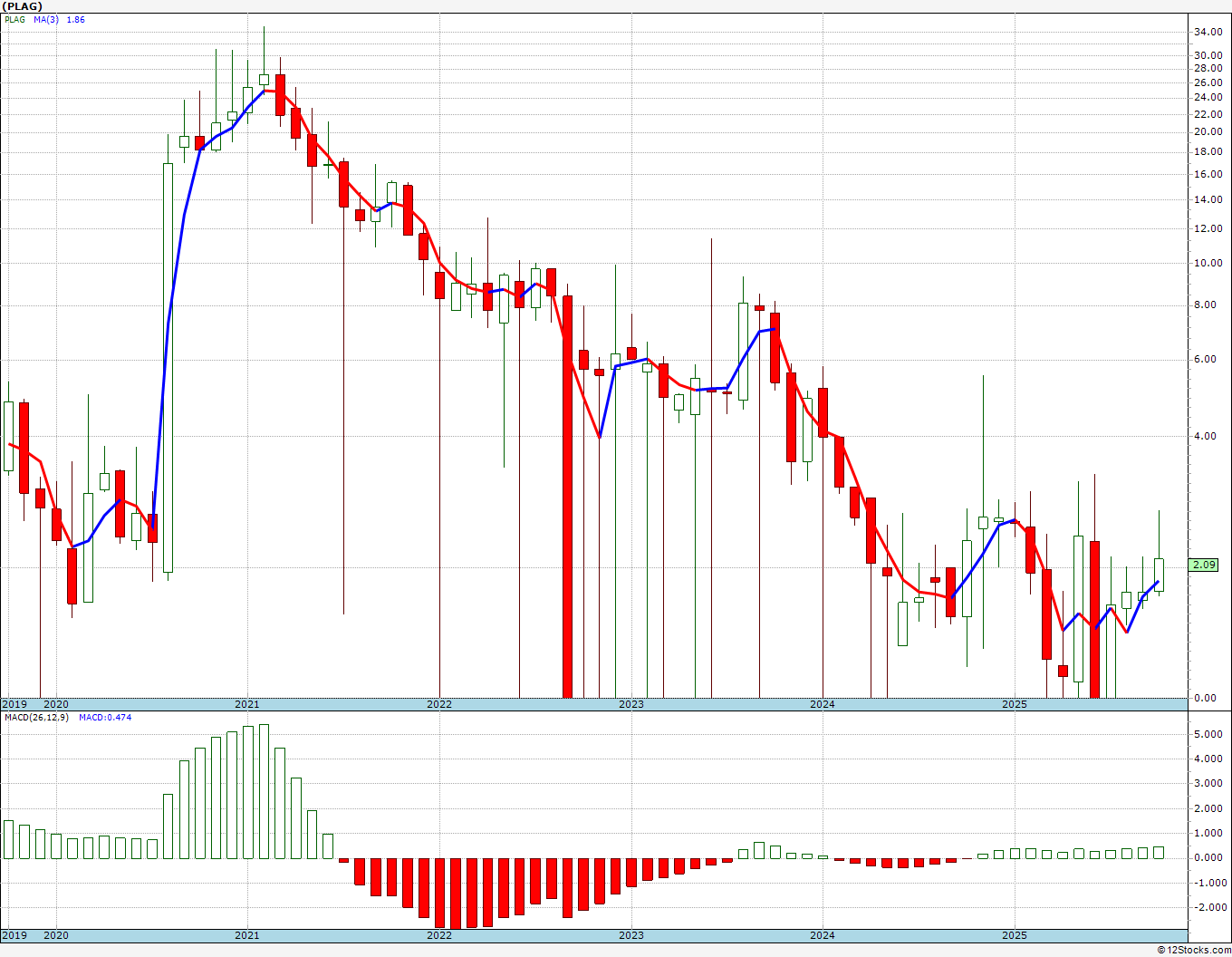
Task: Select the 30.00 price axis label
Action: [1208, 55]
